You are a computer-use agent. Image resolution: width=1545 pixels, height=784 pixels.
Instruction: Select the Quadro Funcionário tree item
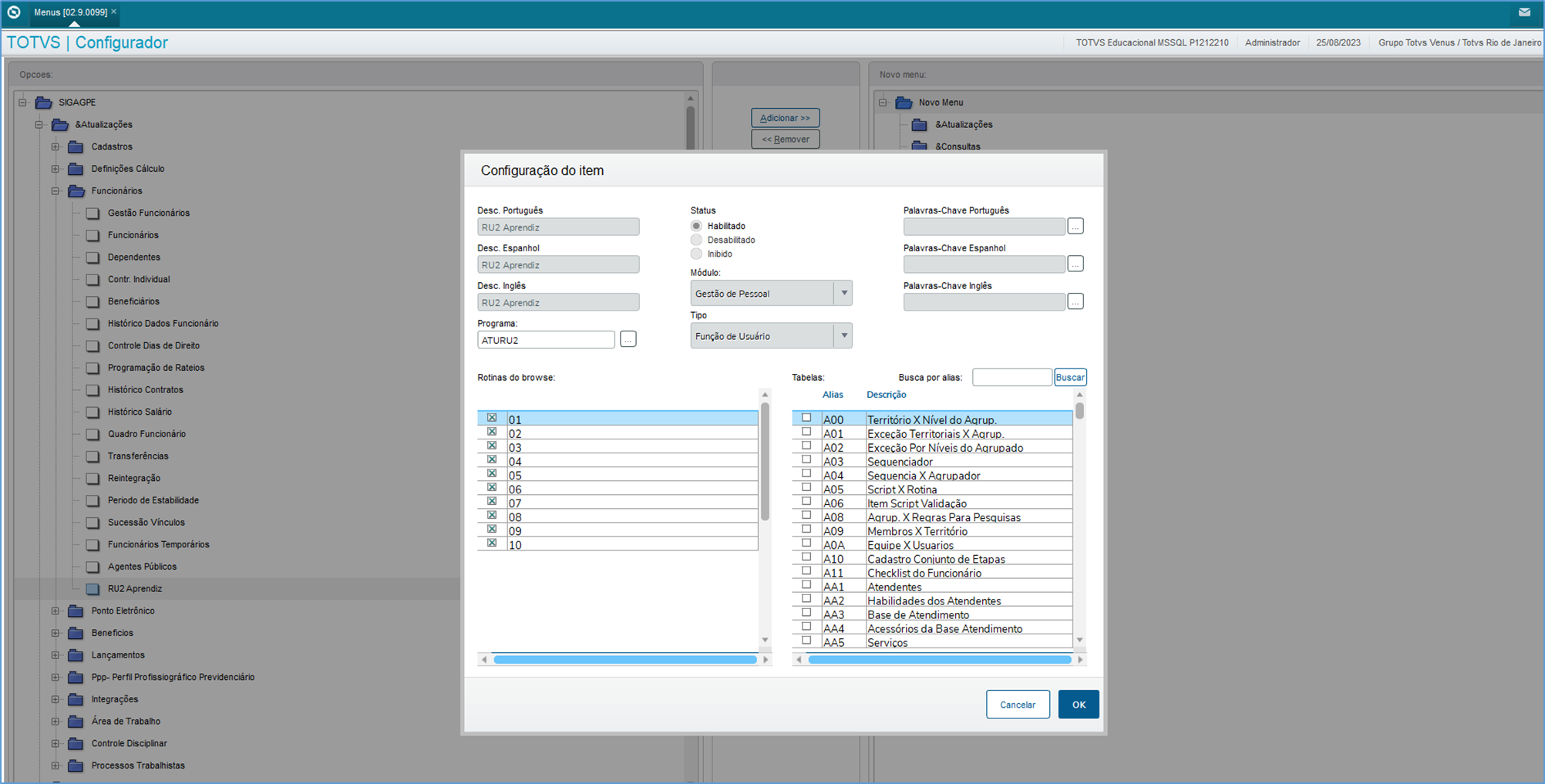(x=146, y=434)
